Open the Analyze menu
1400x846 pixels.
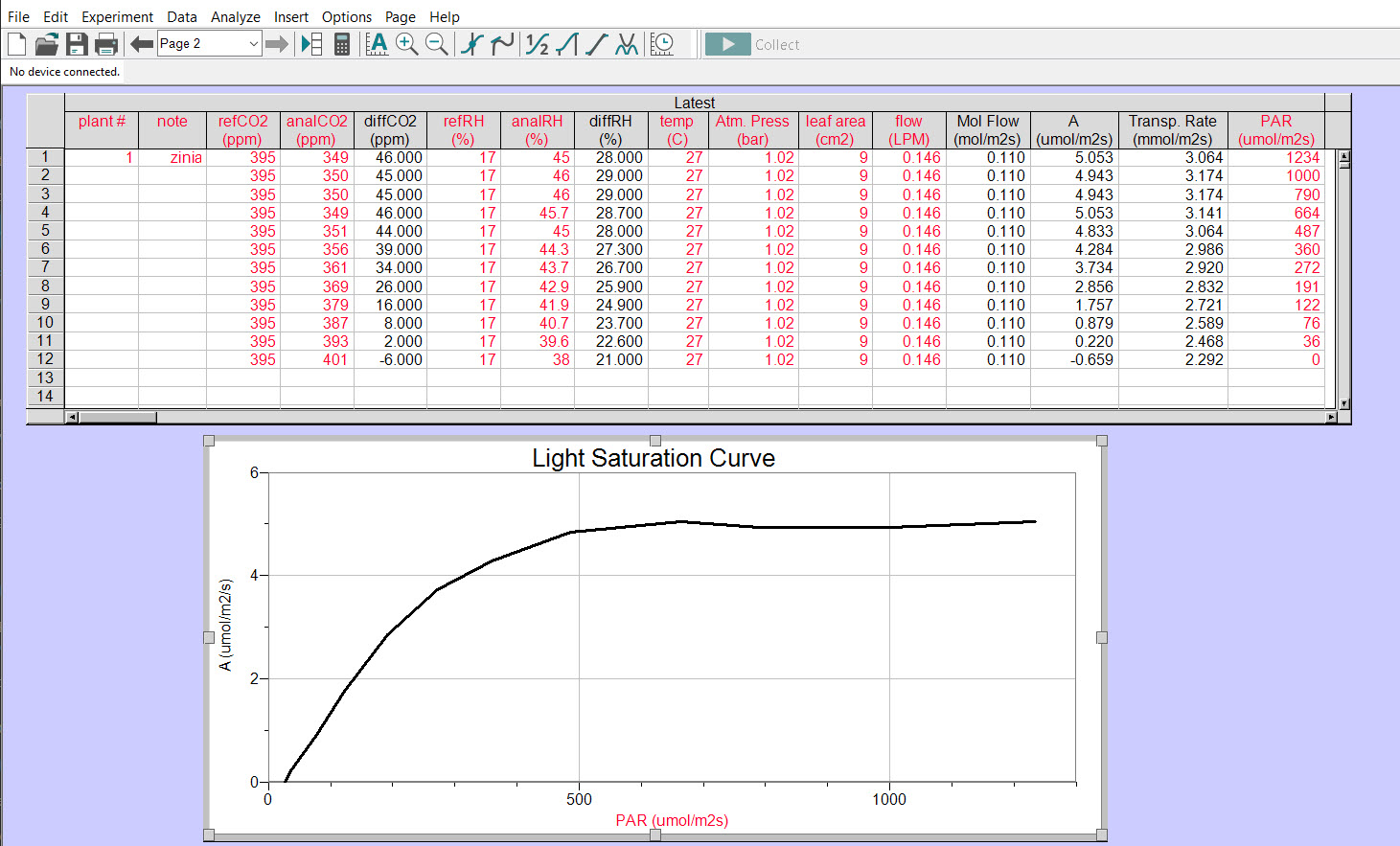coord(235,17)
